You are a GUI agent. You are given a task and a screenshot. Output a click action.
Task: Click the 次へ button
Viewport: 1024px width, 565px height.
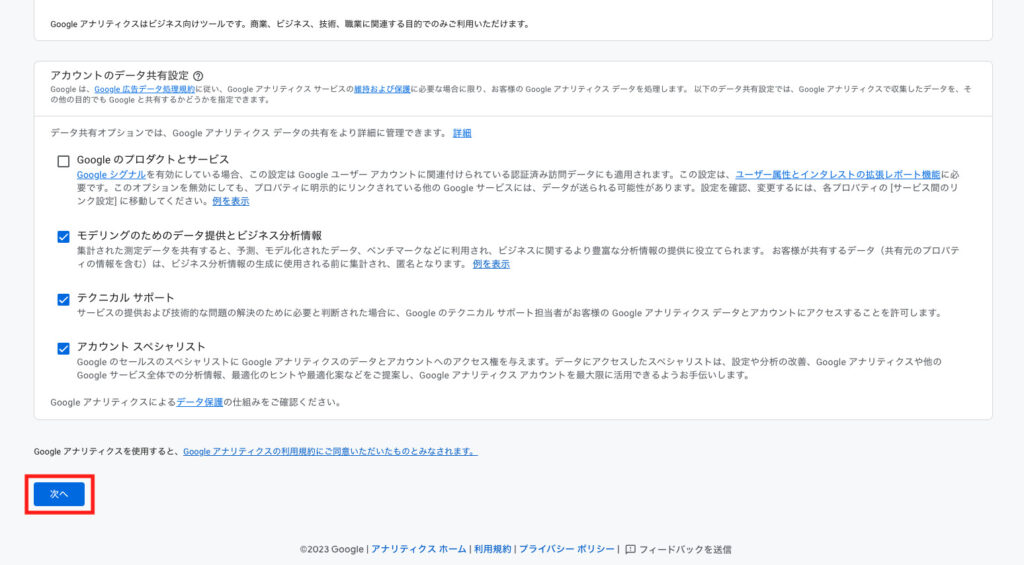click(x=59, y=494)
